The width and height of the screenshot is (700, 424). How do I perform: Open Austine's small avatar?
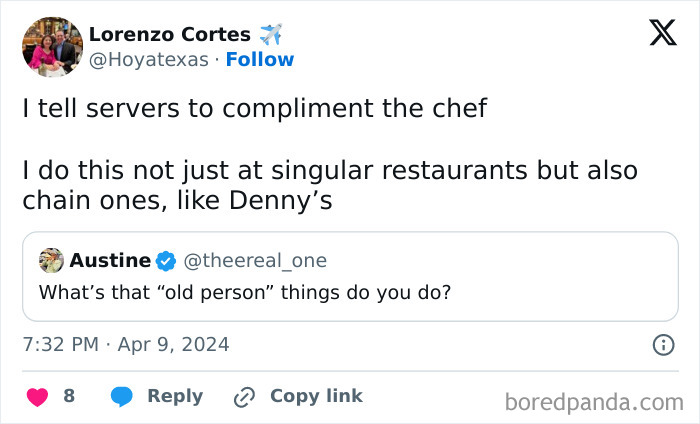click(x=51, y=260)
